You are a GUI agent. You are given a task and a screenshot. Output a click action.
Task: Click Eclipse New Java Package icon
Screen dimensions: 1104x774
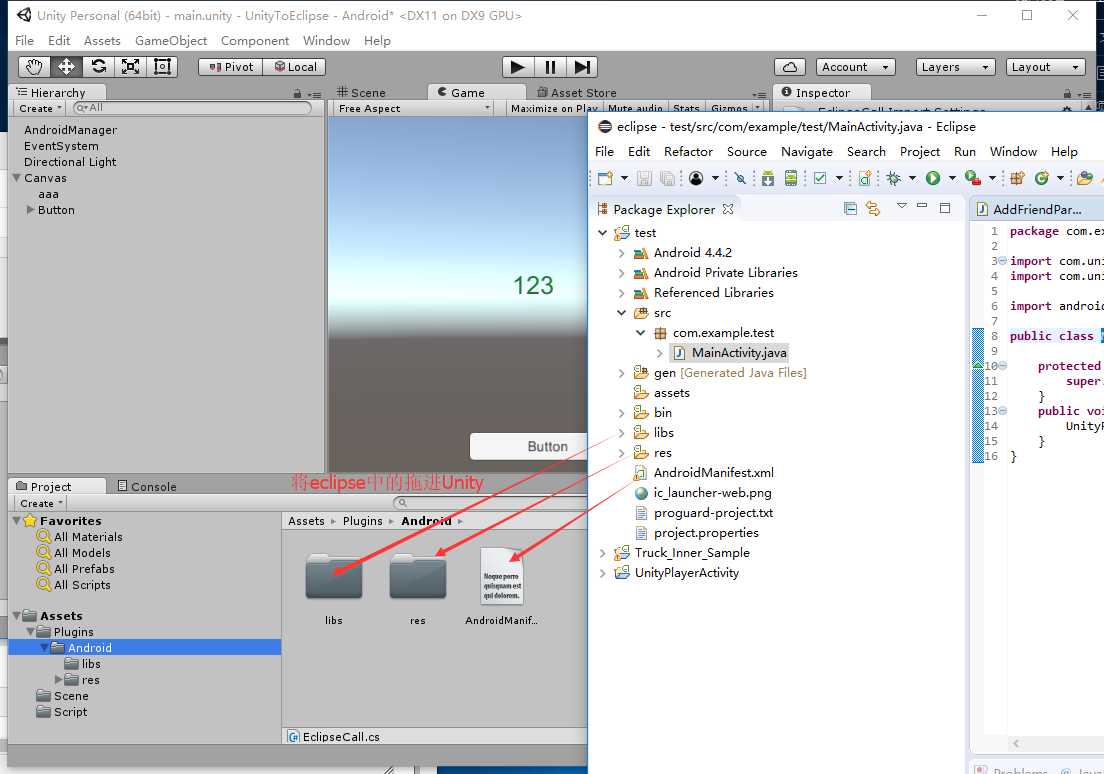1017,178
